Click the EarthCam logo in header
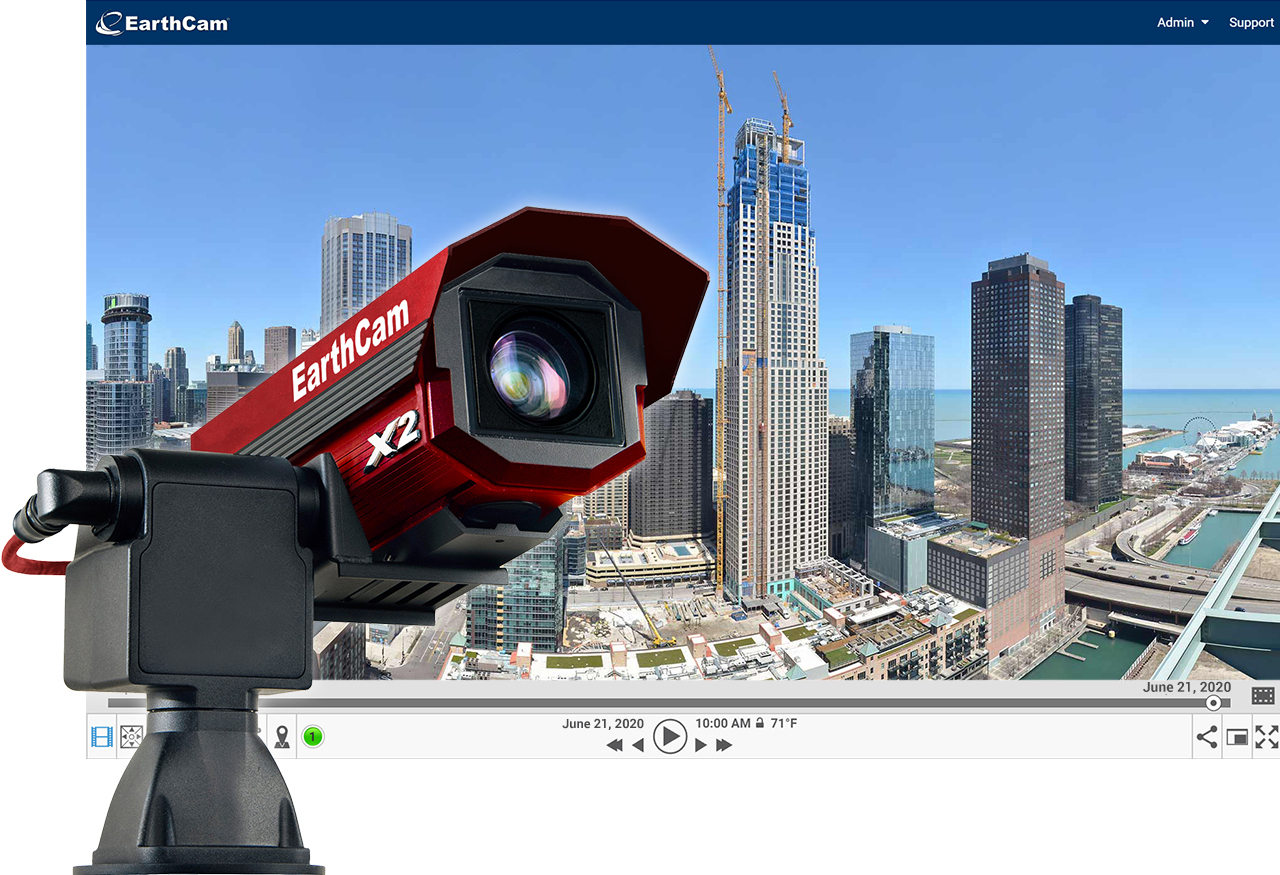The height and width of the screenshot is (875, 1280). (163, 22)
